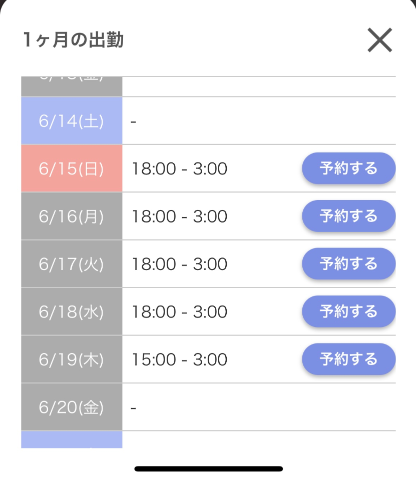Screen dimensions: 416x480
Task: Tap 予約する for 6/15(日)
Action: [x=349, y=168]
